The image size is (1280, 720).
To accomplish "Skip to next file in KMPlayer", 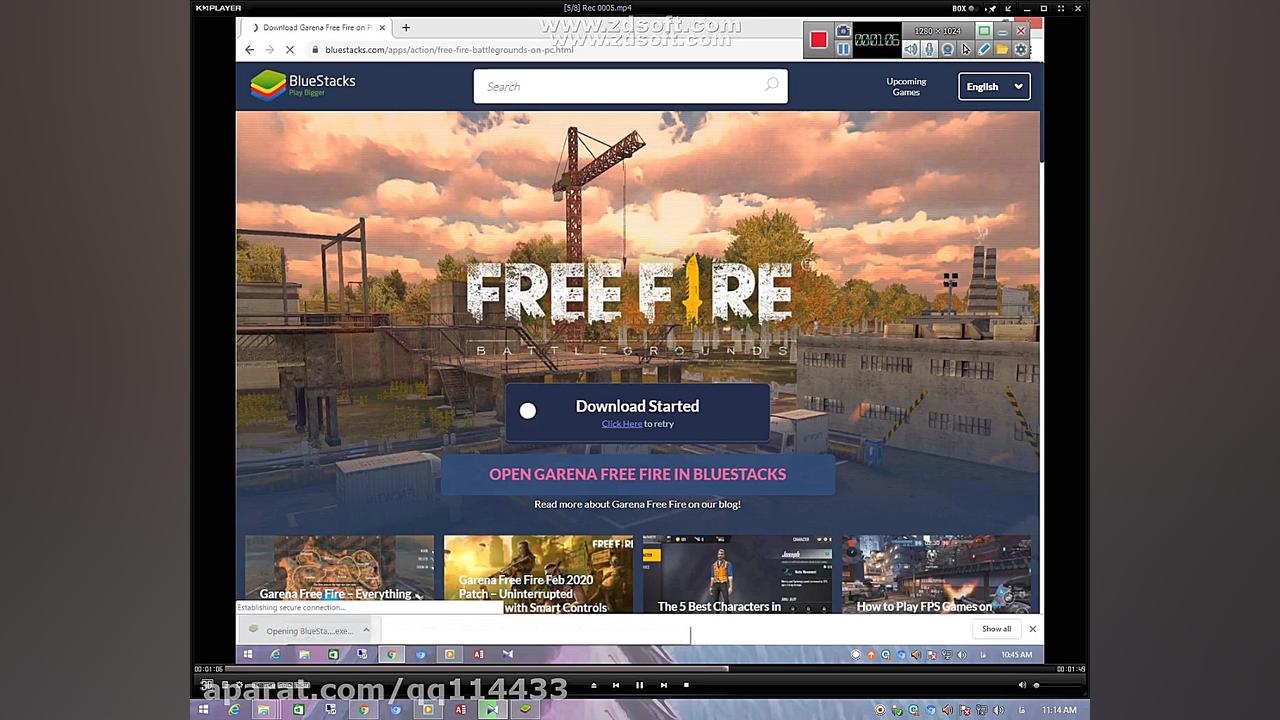I will pos(663,685).
